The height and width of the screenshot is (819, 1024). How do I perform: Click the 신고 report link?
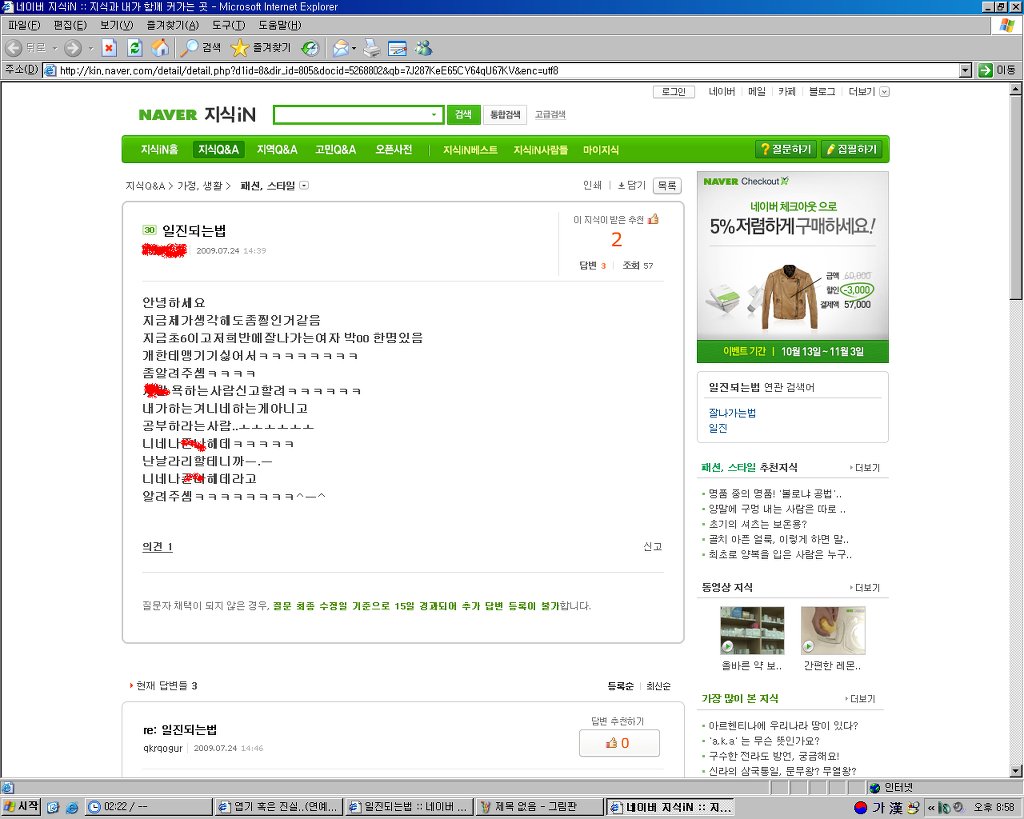click(x=652, y=547)
